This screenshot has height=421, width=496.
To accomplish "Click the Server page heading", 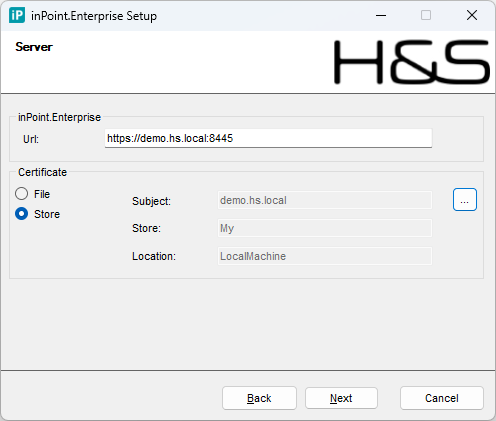I will tap(34, 47).
